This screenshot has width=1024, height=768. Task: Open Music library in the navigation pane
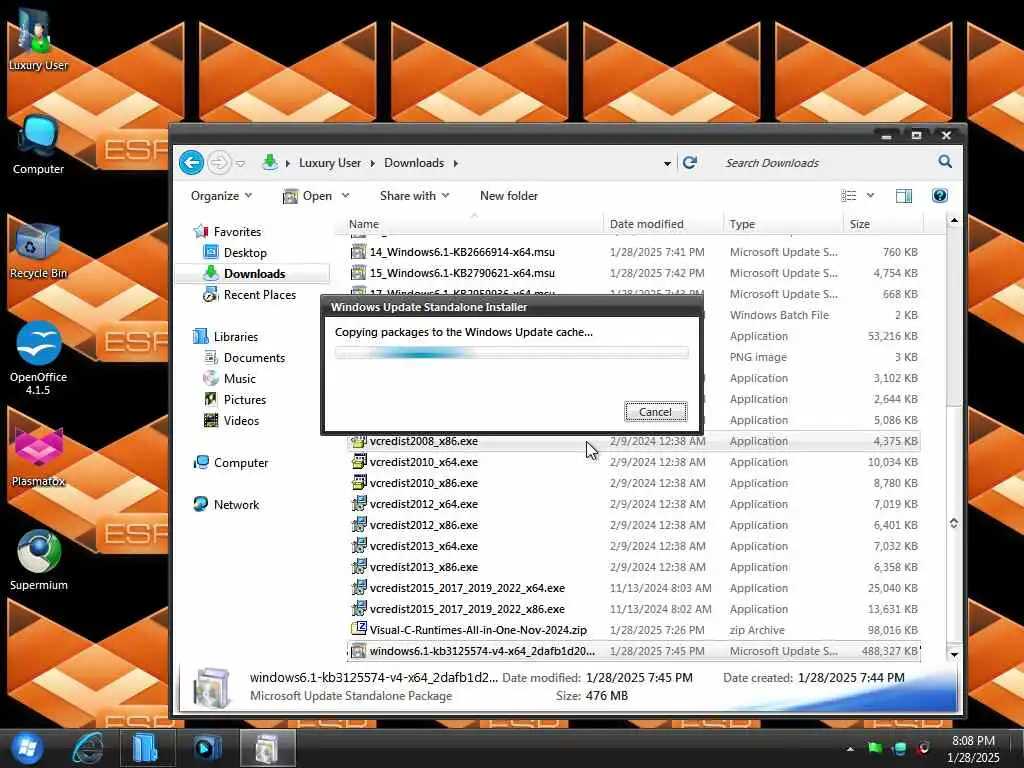pyautogui.click(x=239, y=379)
